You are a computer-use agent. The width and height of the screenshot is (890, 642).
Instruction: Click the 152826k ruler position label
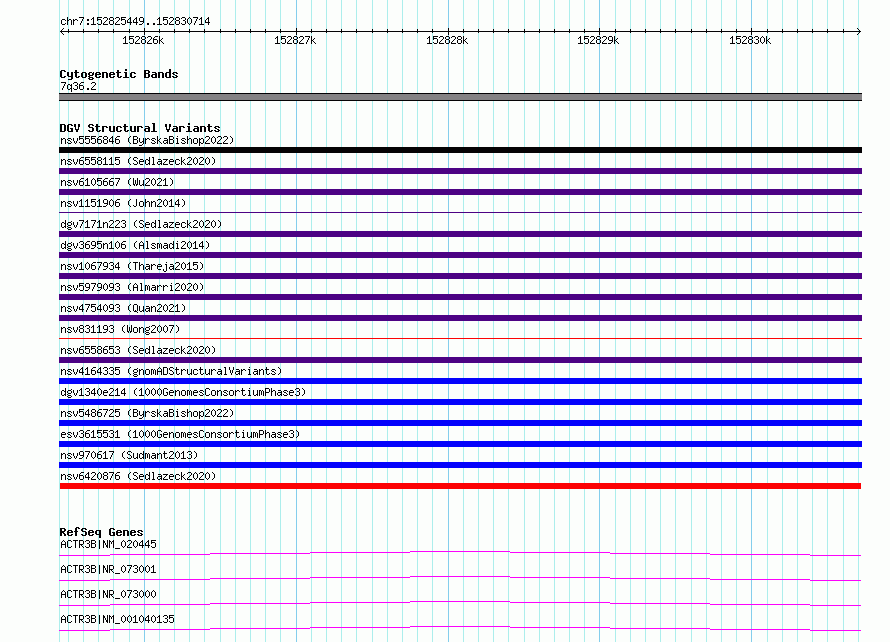tap(143, 40)
